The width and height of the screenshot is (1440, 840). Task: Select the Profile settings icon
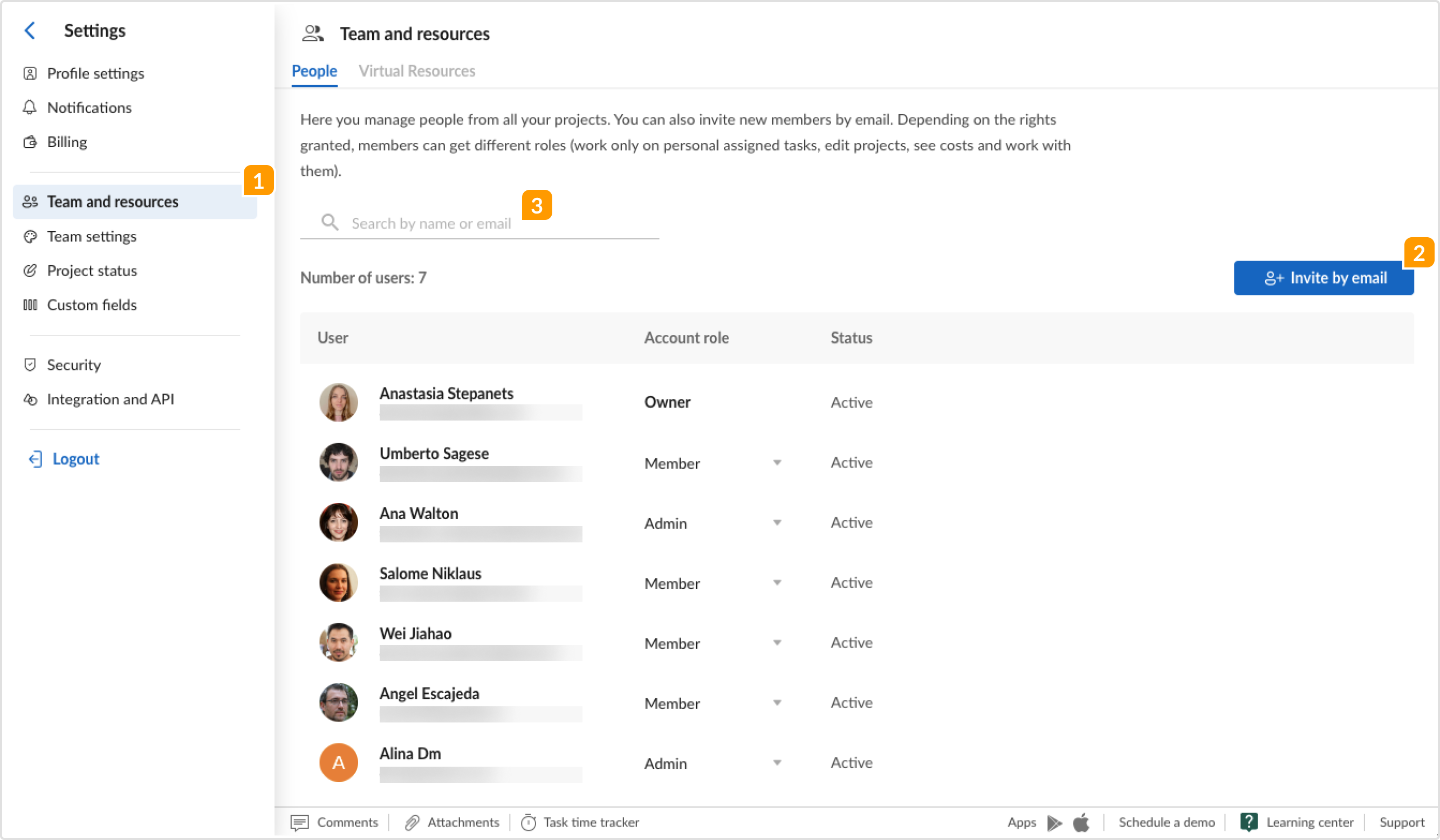30,73
